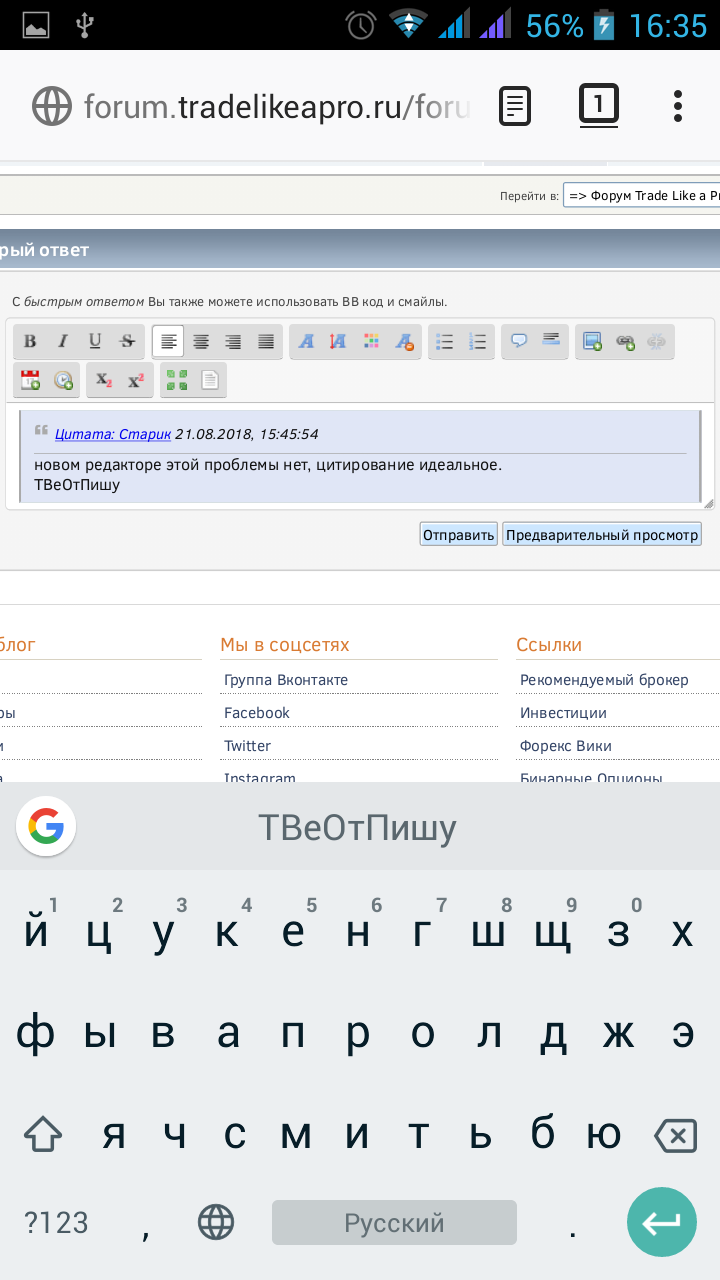Image resolution: width=720 pixels, height=1280 pixels.
Task: Insert horizontal rule icon
Action: 551,342
